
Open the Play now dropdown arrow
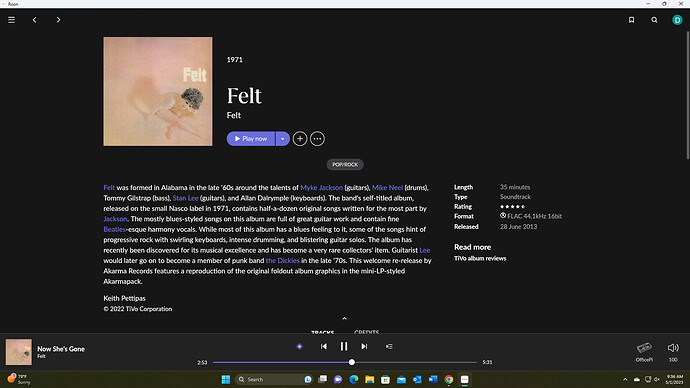coord(283,139)
